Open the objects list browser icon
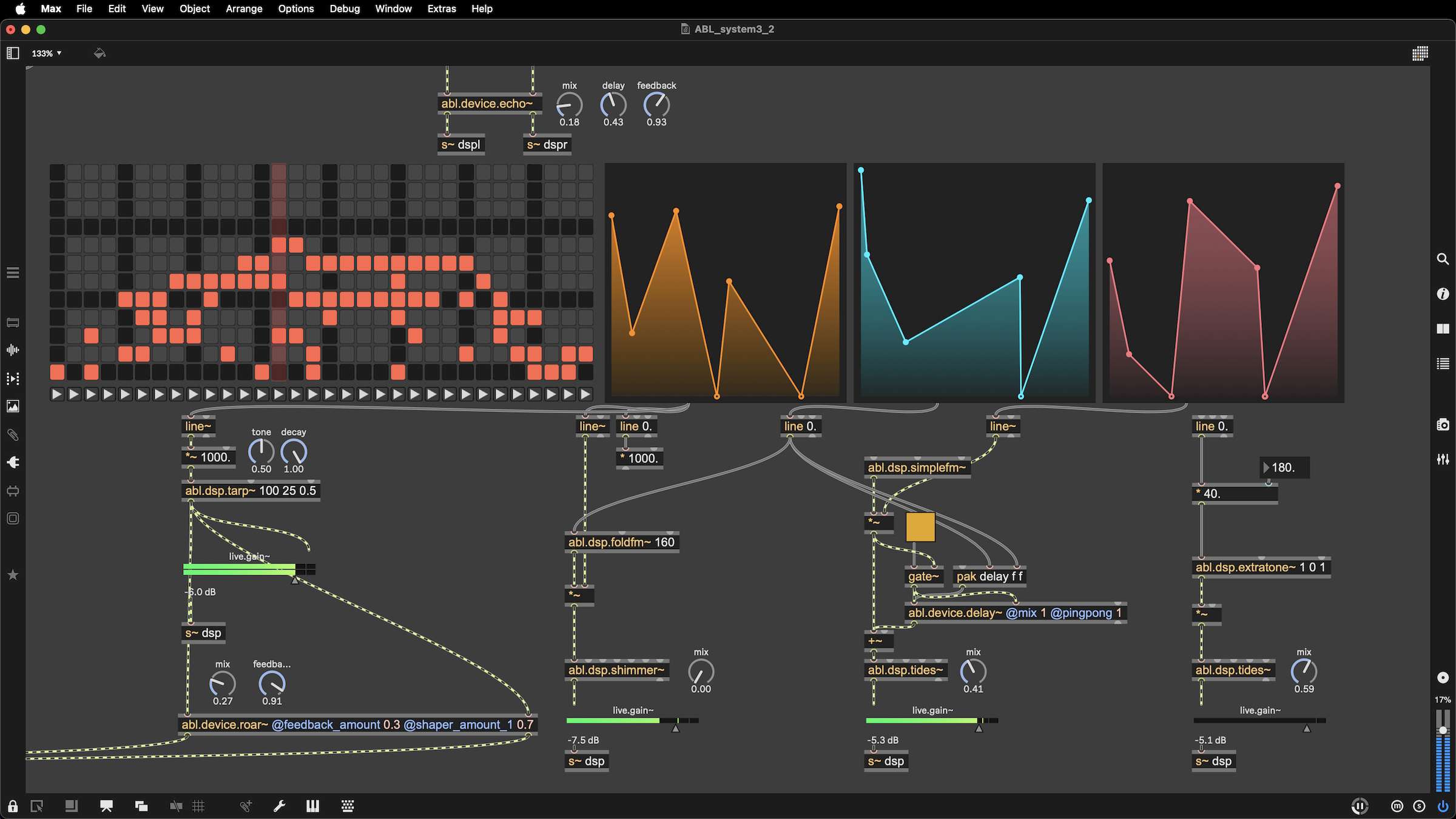The height and width of the screenshot is (819, 1456). coord(13,272)
